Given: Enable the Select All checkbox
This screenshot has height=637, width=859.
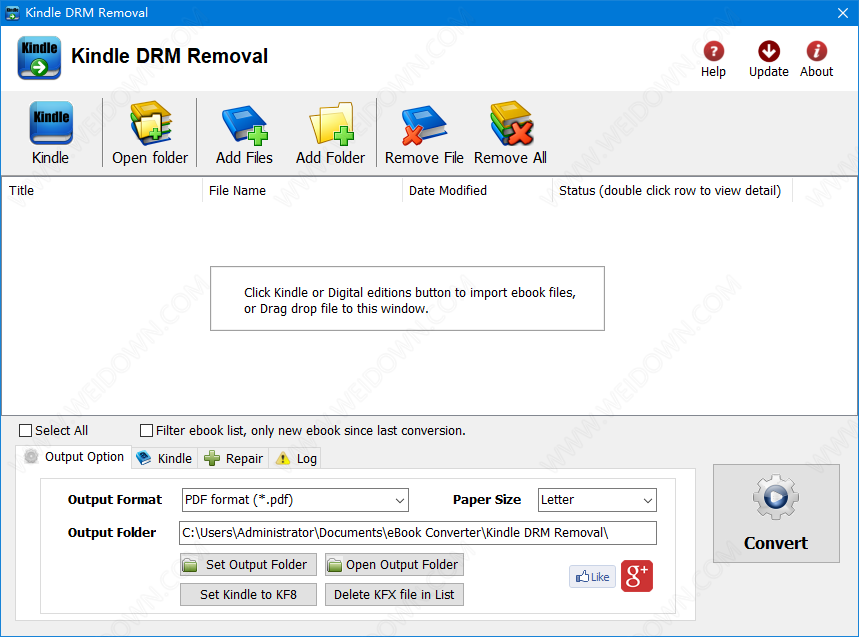Looking at the screenshot, I should click(25, 431).
